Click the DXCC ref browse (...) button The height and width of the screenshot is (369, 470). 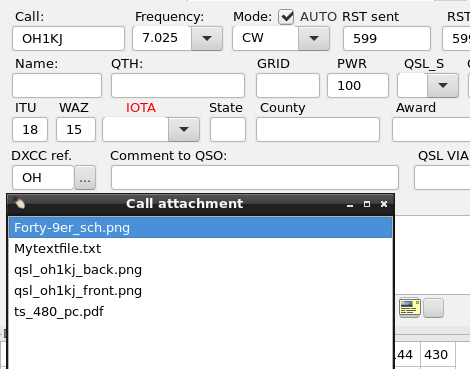click(x=85, y=178)
